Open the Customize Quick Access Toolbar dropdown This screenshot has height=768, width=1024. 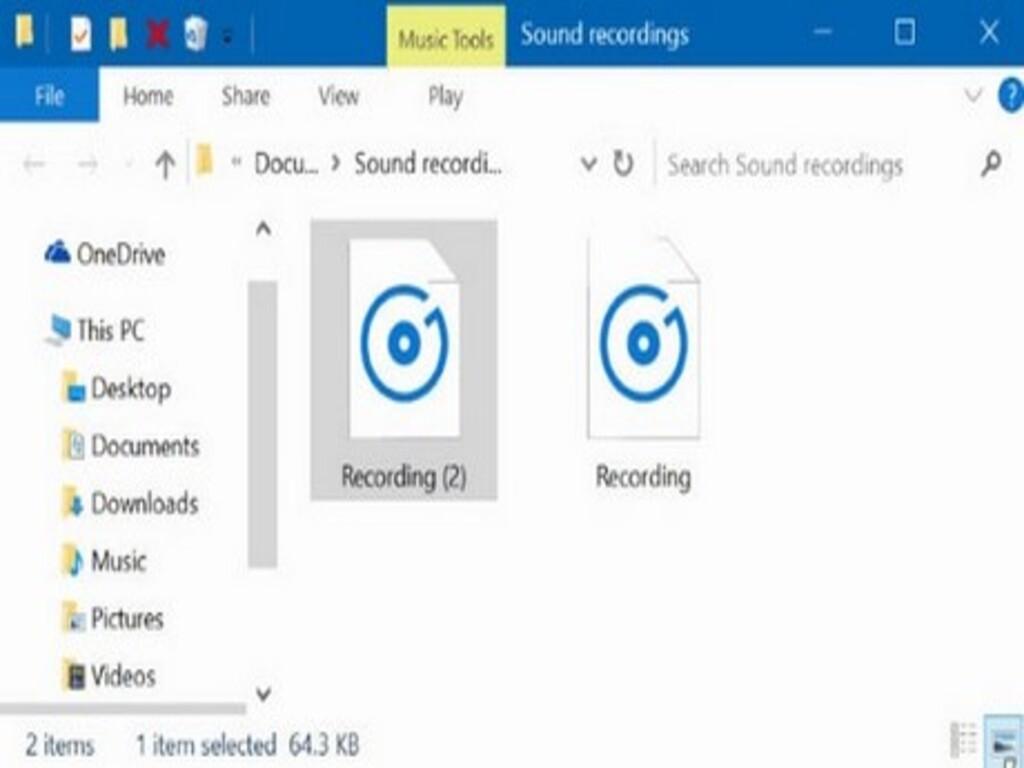(x=228, y=38)
